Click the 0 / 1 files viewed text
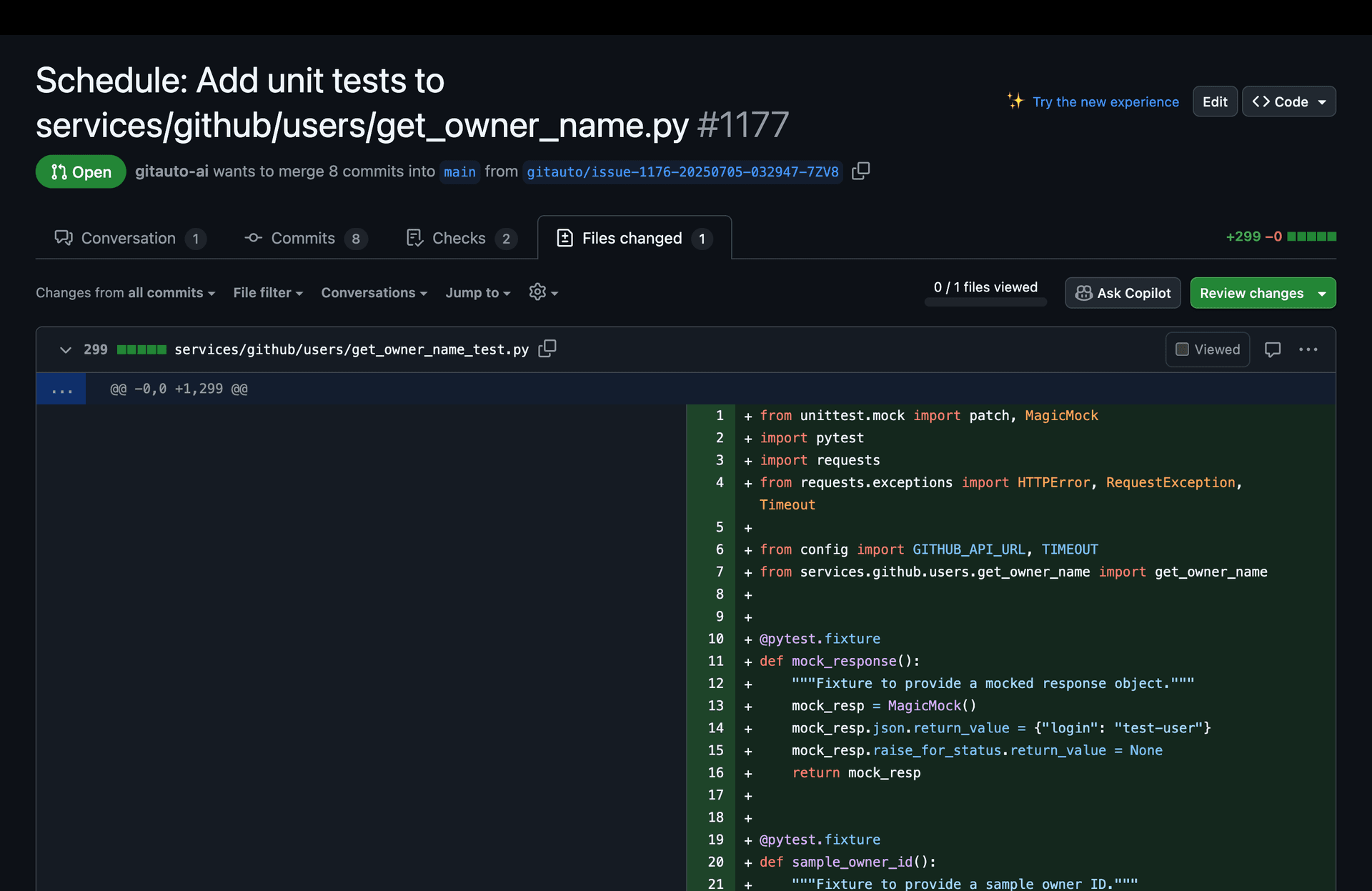This screenshot has width=1372, height=891. (x=985, y=287)
